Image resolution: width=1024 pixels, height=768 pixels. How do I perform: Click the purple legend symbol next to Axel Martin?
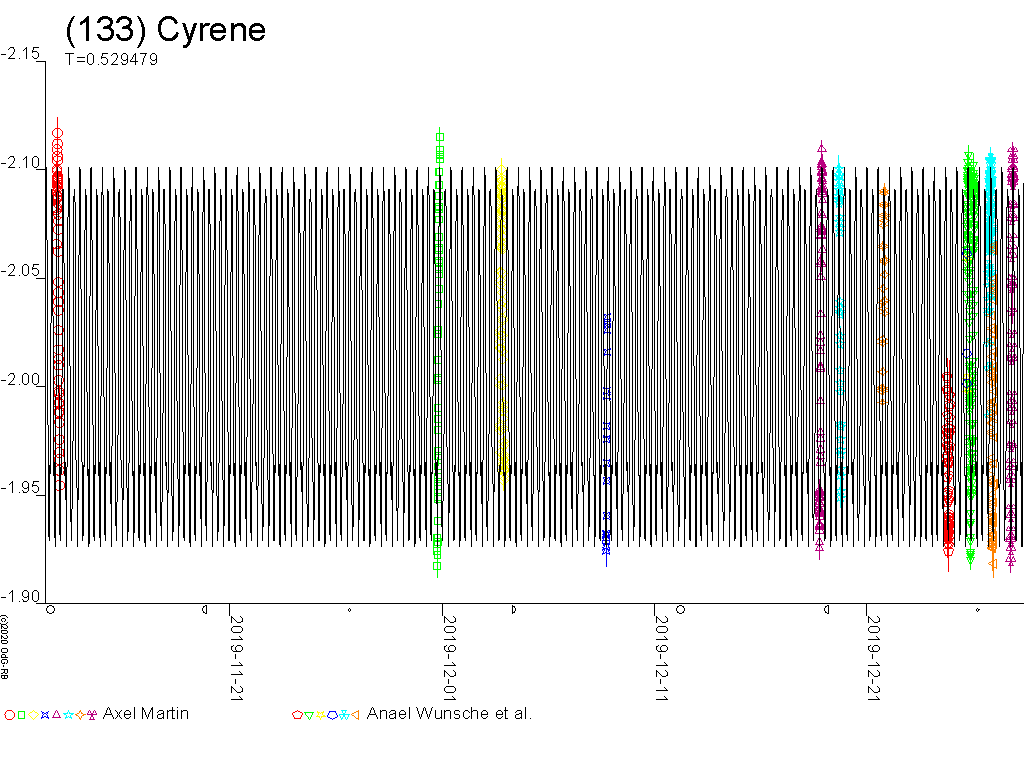point(91,715)
